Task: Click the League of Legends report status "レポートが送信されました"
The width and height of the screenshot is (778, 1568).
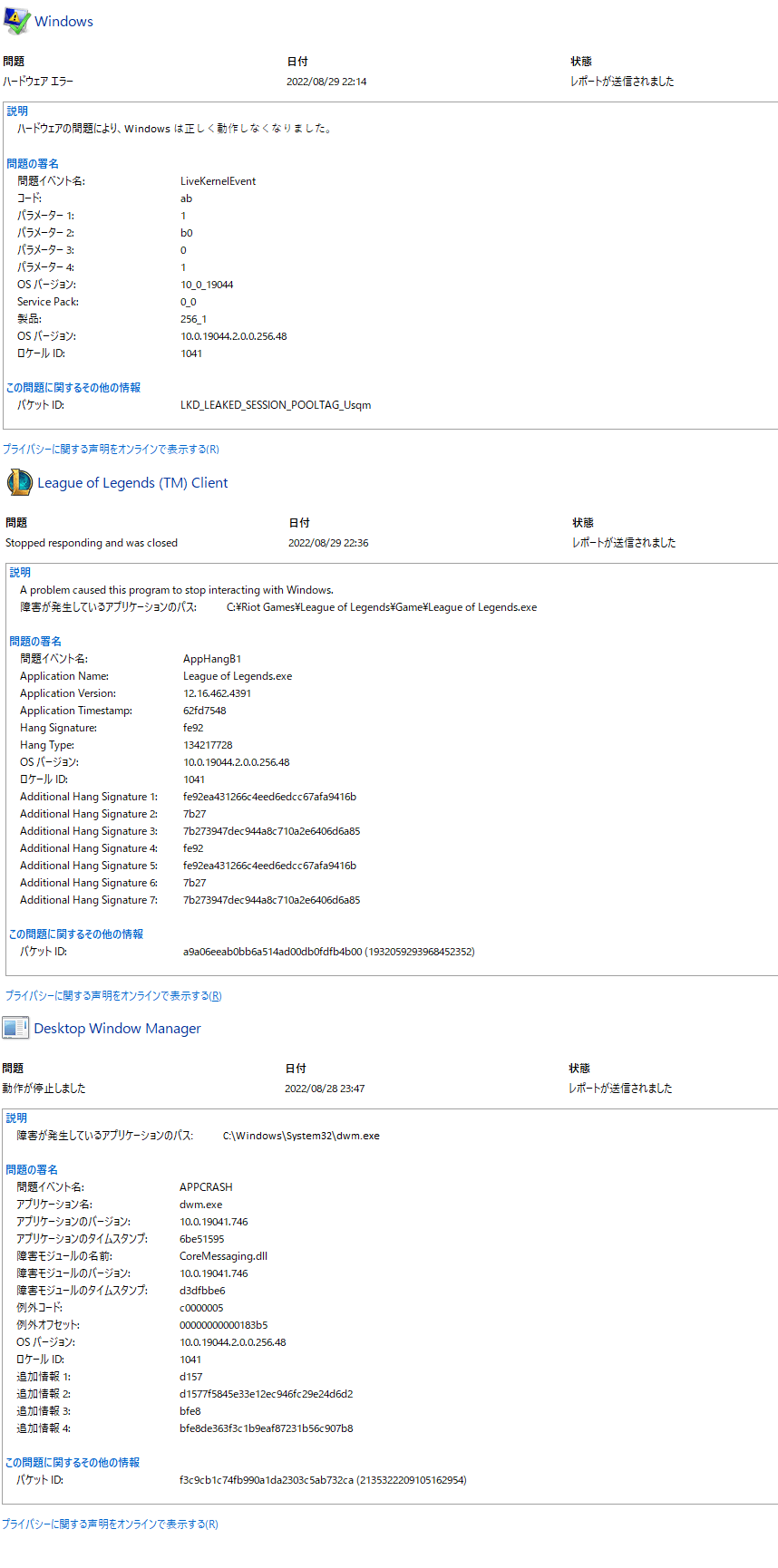Action: click(x=624, y=543)
